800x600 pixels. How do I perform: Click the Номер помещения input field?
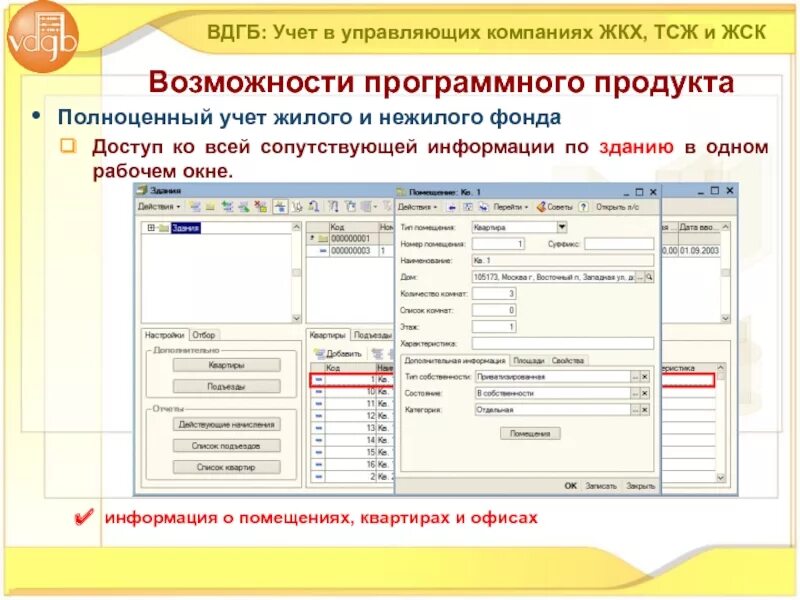498,244
